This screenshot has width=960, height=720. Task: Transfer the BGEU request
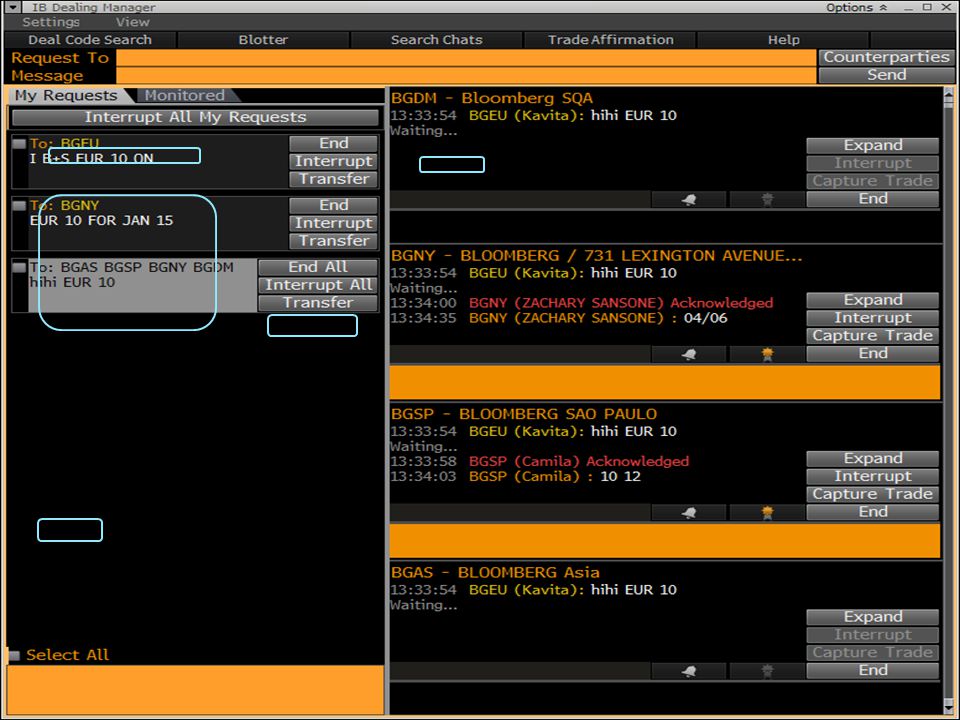(x=334, y=179)
